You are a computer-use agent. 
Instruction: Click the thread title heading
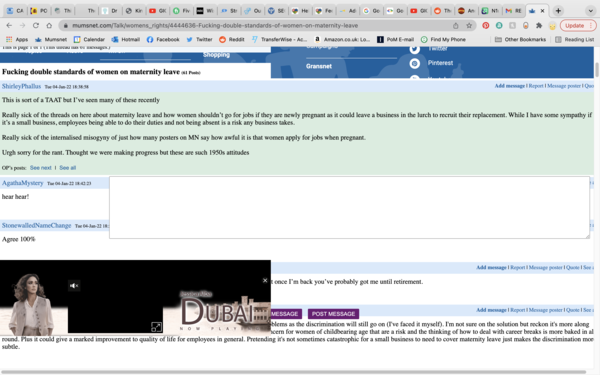(x=91, y=72)
